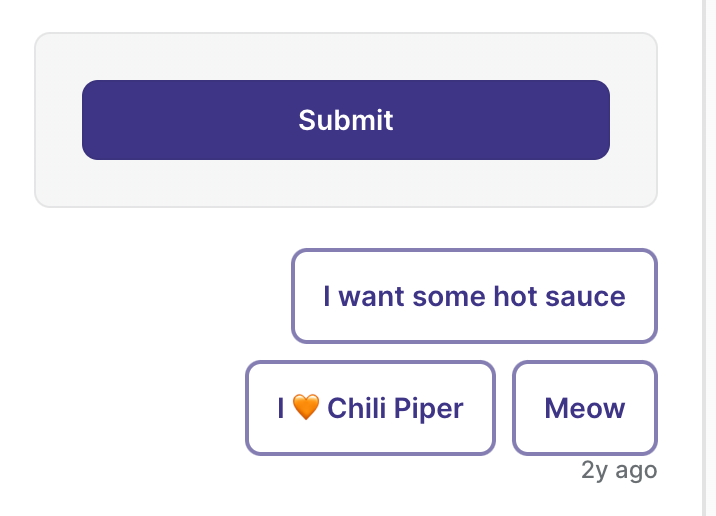
Task: Click the outlined reply to the left of Meow
Action: pyautogui.click(x=370, y=408)
